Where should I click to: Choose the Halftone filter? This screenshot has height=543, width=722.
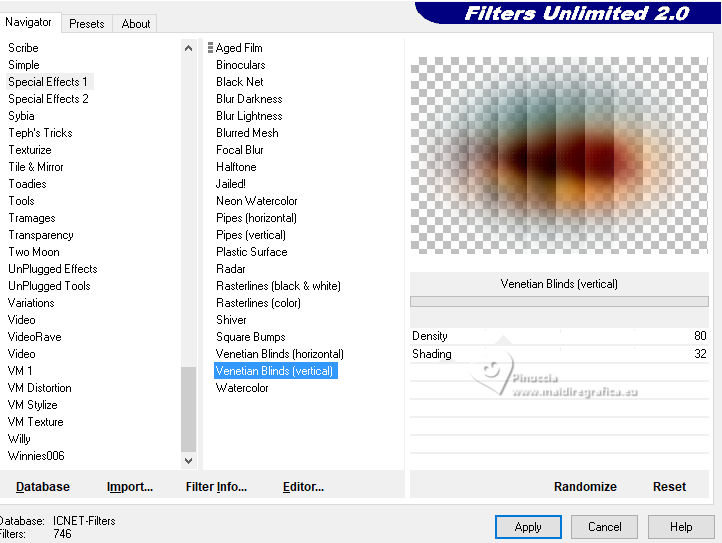point(236,167)
